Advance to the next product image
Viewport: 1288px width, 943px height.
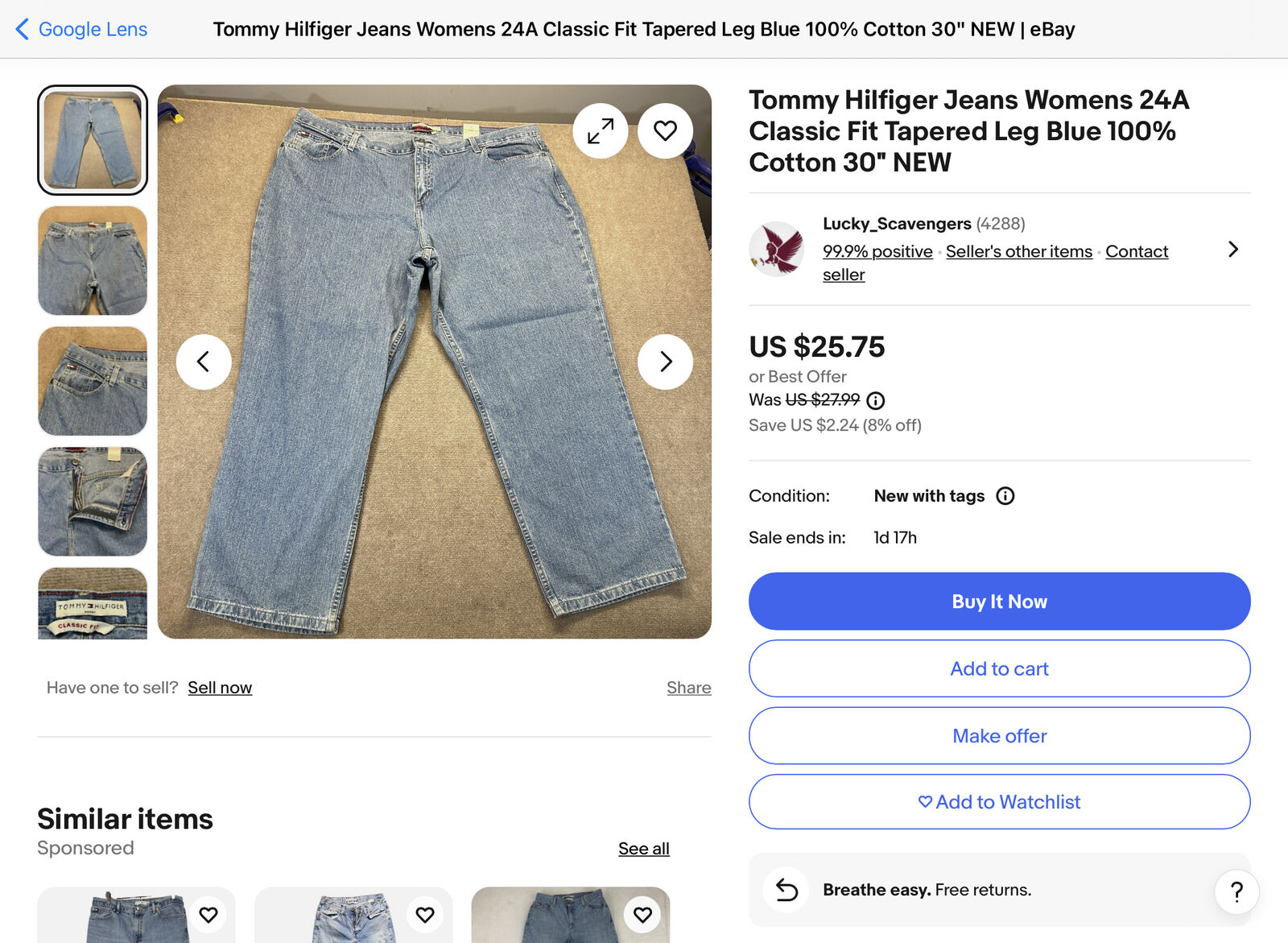(x=665, y=362)
